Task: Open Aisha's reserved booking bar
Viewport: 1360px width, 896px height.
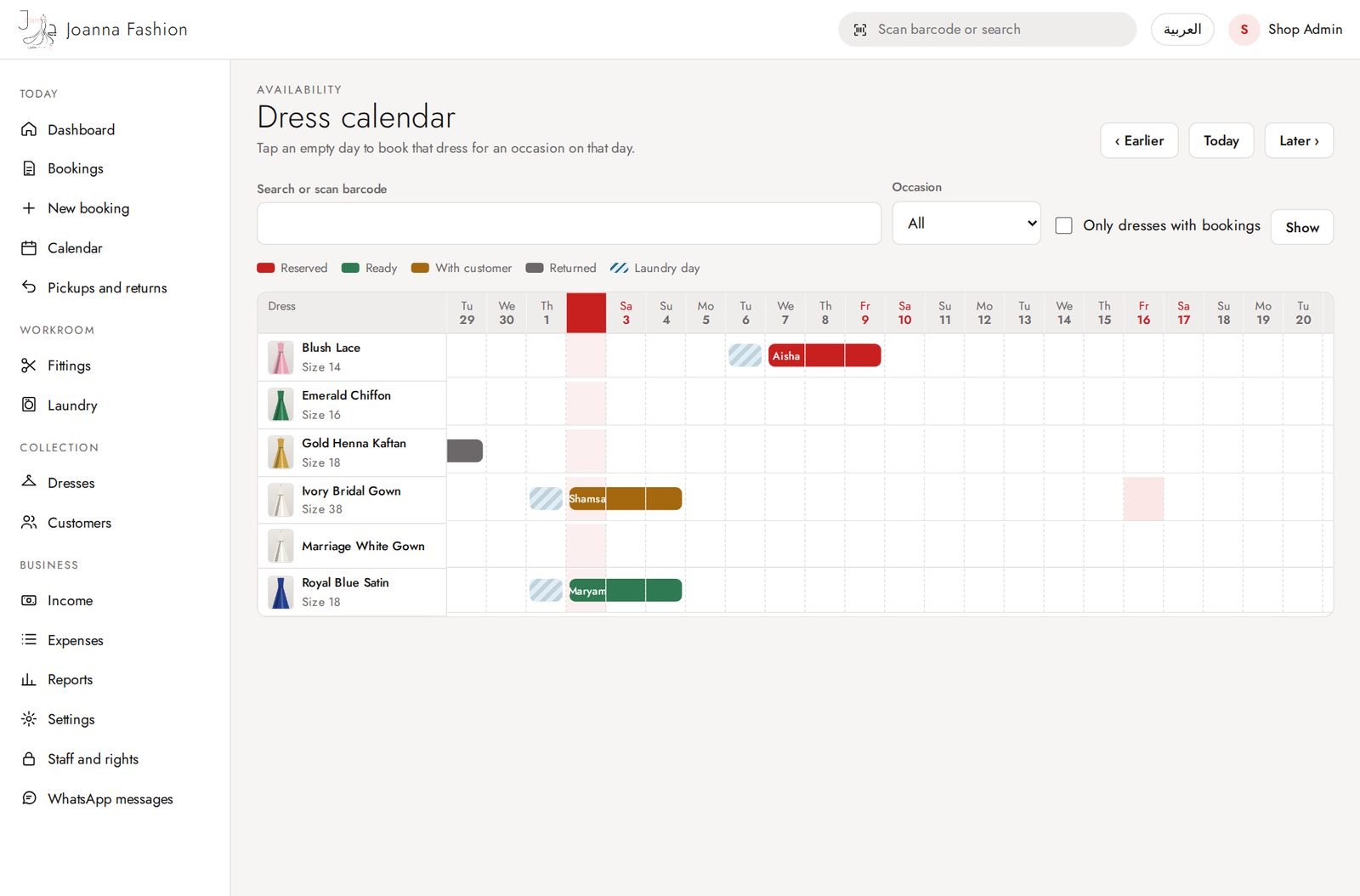Action: [x=824, y=355]
